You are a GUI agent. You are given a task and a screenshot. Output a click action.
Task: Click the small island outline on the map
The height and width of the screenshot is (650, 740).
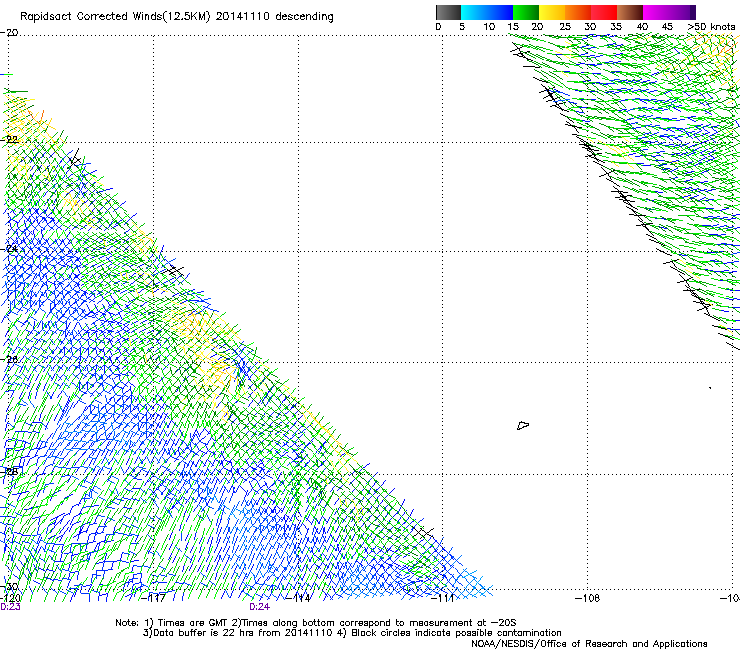click(523, 425)
